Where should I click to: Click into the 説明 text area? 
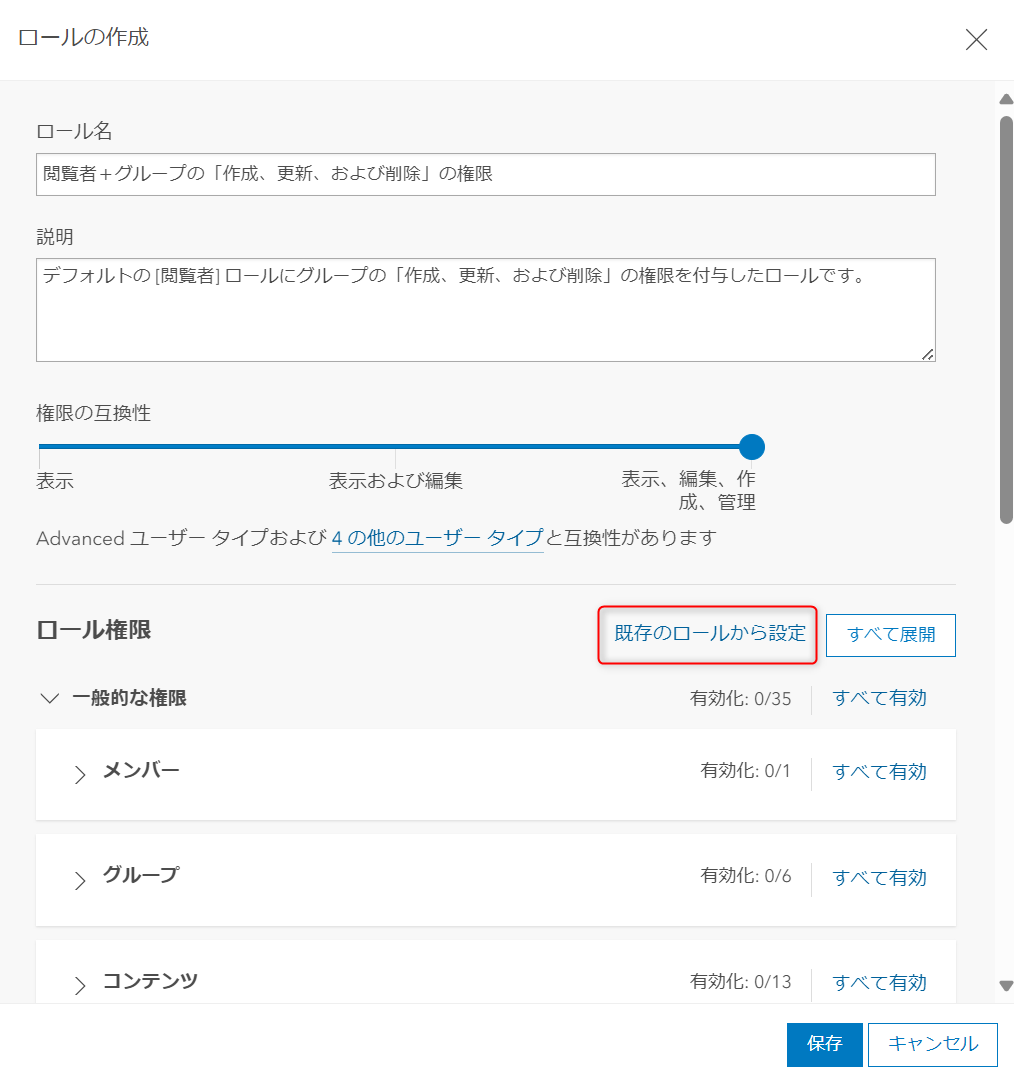tap(485, 310)
